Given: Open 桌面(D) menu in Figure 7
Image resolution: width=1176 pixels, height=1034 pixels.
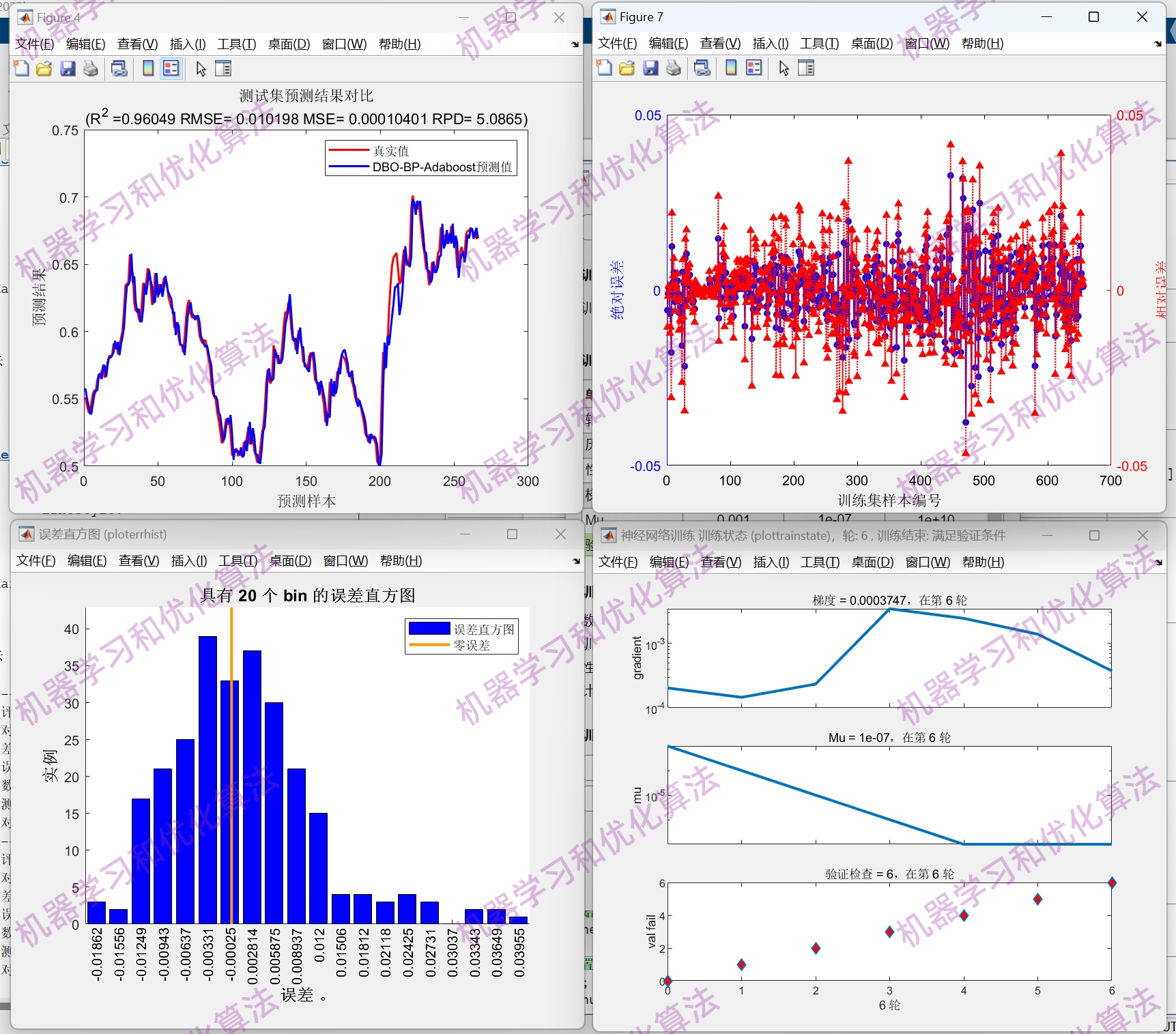Looking at the screenshot, I should [872, 44].
